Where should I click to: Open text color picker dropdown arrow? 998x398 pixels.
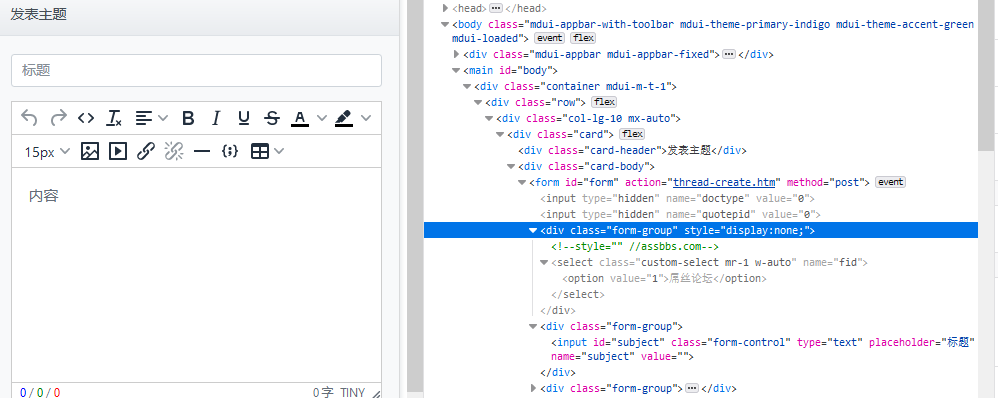pos(321,118)
